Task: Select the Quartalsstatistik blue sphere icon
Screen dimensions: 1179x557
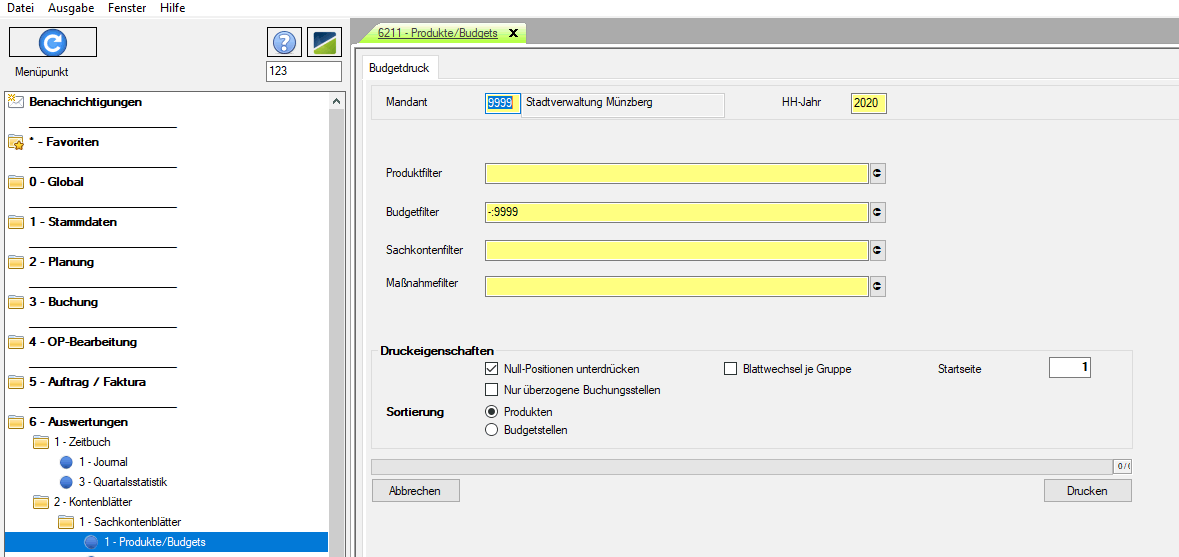Action: coord(66,482)
